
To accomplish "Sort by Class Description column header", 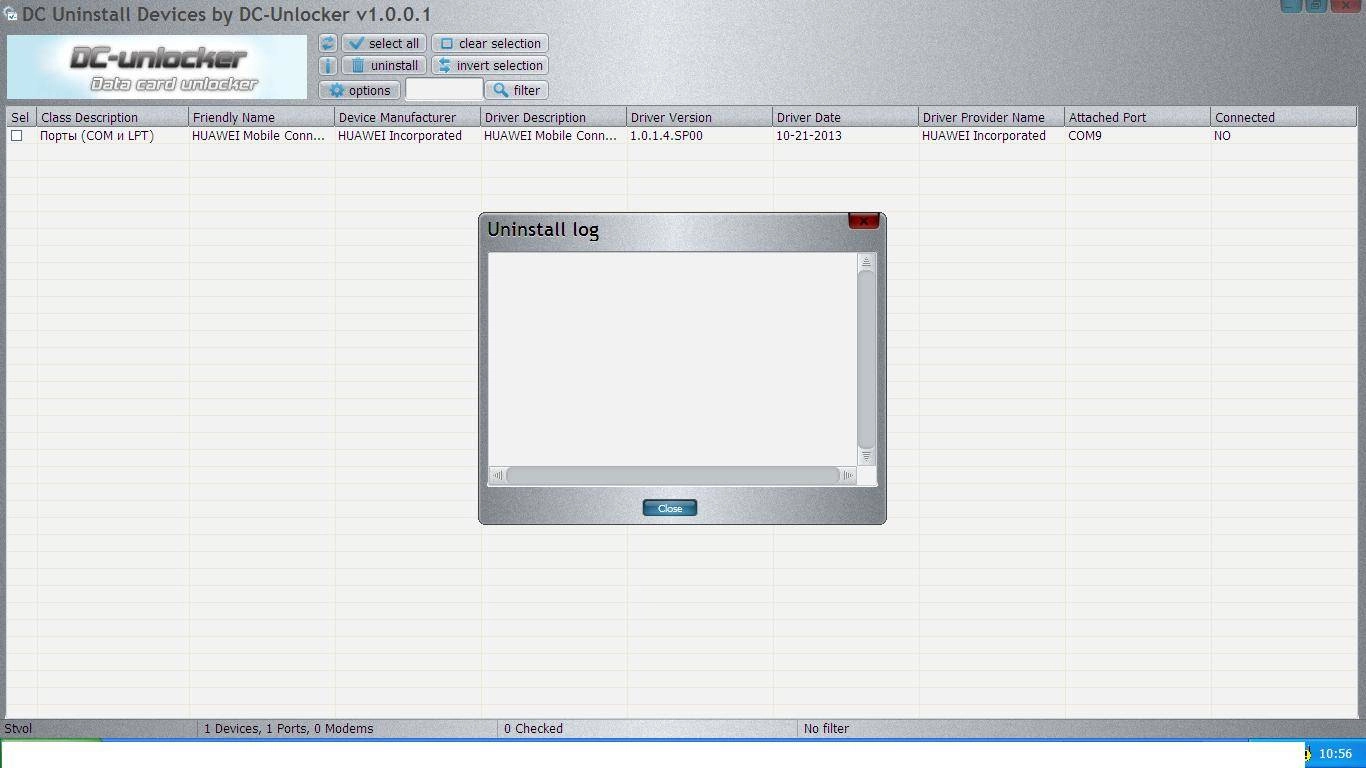I will tap(113, 117).
